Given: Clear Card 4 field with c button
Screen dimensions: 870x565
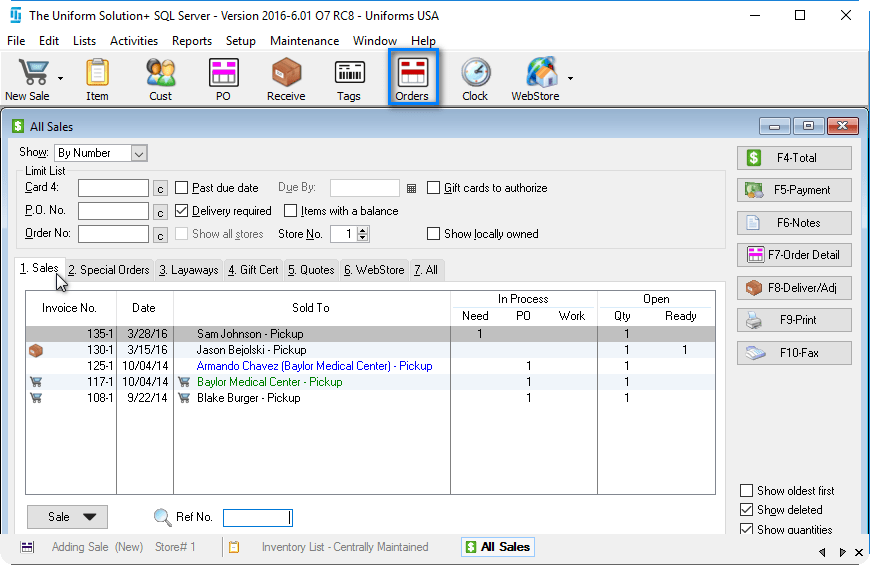Looking at the screenshot, I should [160, 189].
